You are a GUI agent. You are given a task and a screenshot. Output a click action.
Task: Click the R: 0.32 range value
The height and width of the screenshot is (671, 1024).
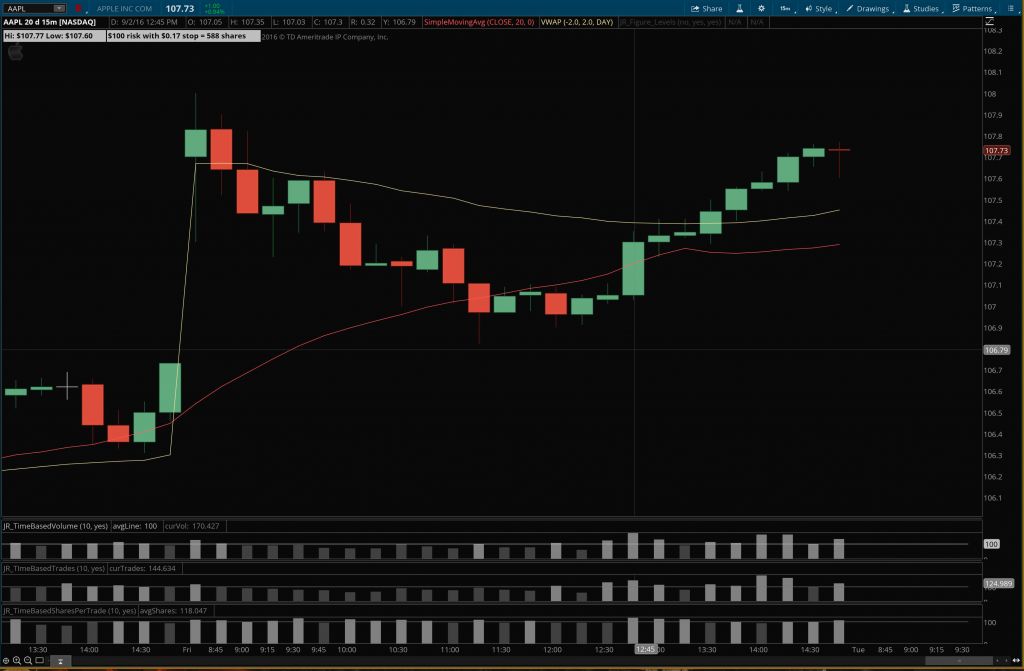363,22
